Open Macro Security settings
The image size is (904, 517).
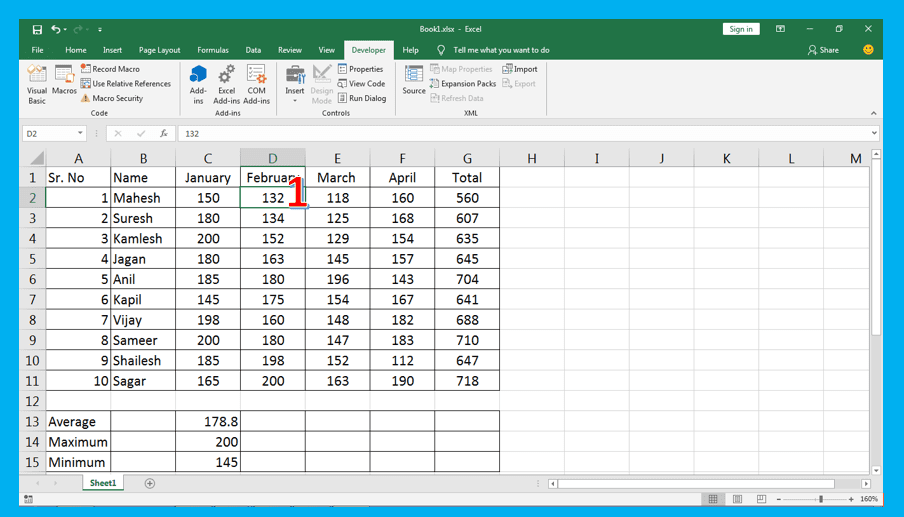coord(112,99)
